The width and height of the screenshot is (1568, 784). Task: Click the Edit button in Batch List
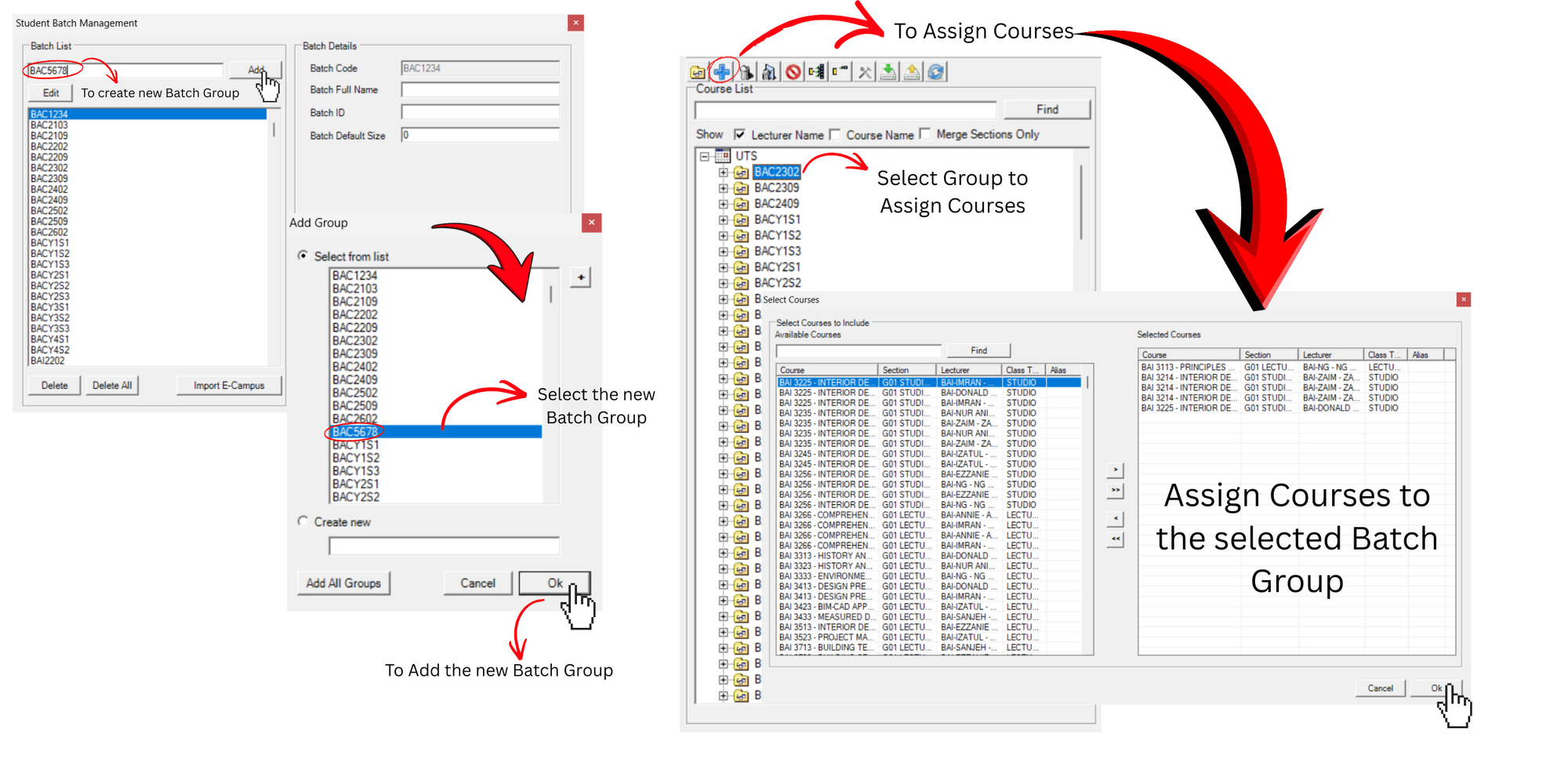click(51, 93)
